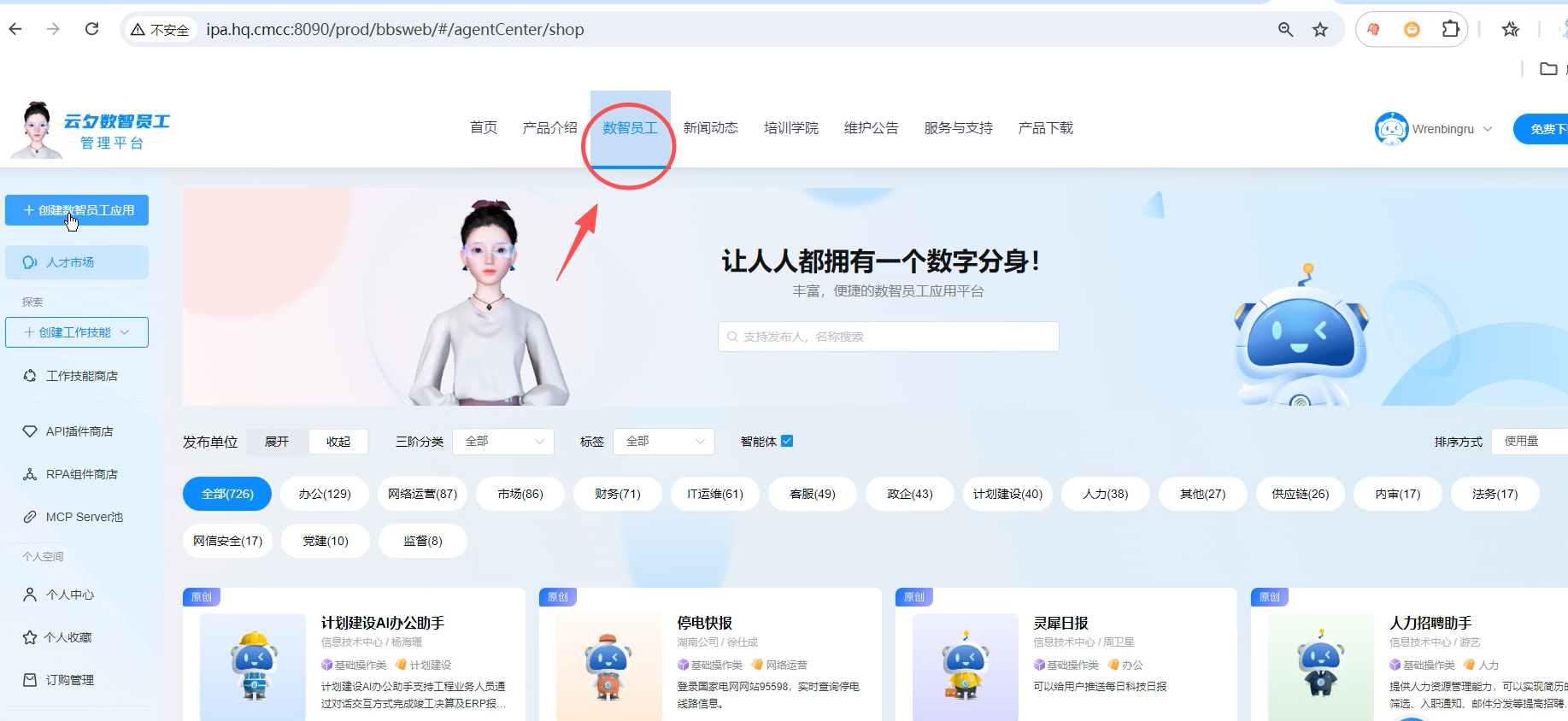Go back to the previous browser page
Screen dimensions: 1568x721
coord(15,29)
